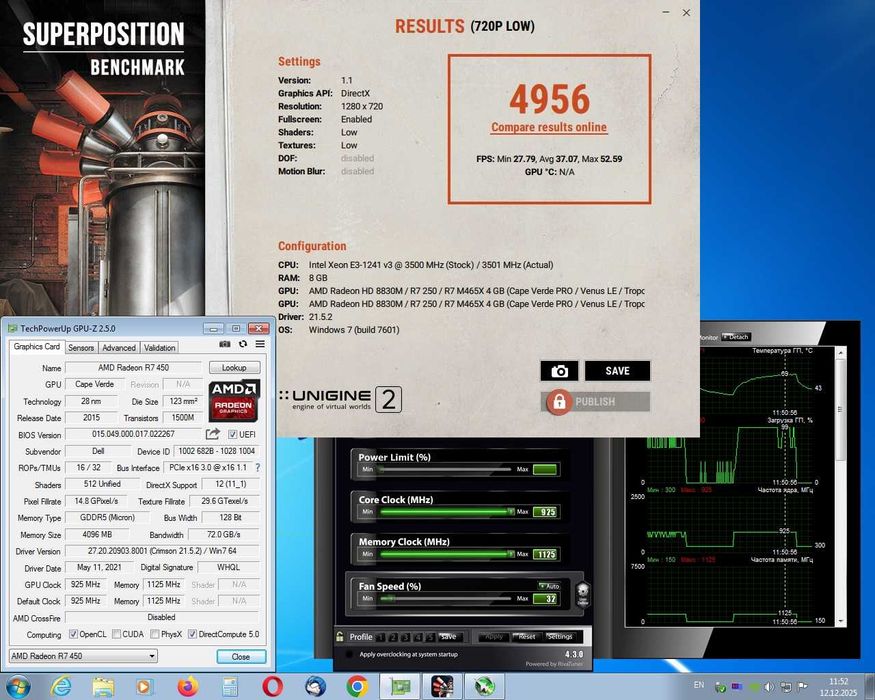Click the Core Clock value field 925

pos(546,512)
